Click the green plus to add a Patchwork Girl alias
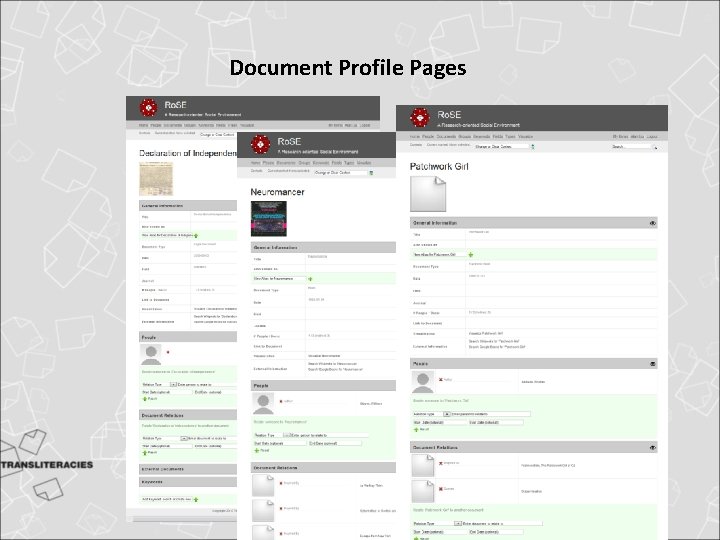The width and height of the screenshot is (720, 540). coord(471,254)
